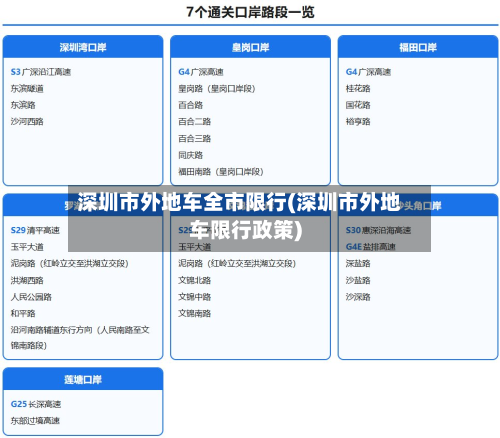Select the 莲塘口岸 card header

pyautogui.click(x=83, y=379)
